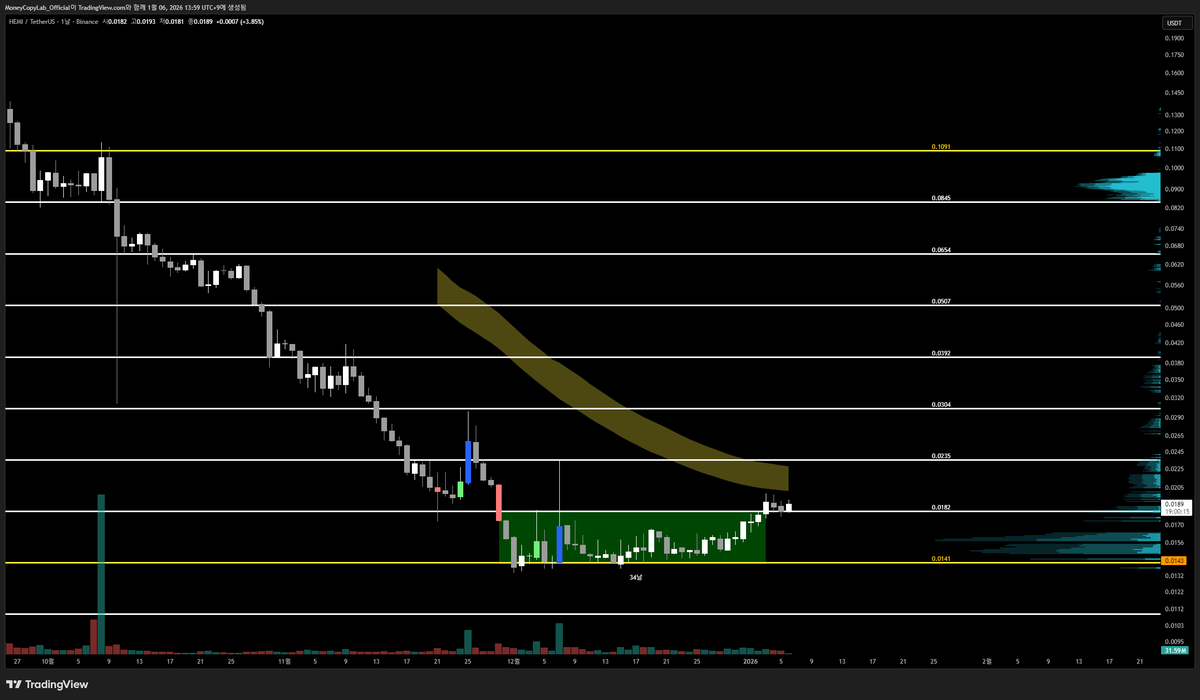Click the 34일 text label under the green box

[x=634, y=577]
